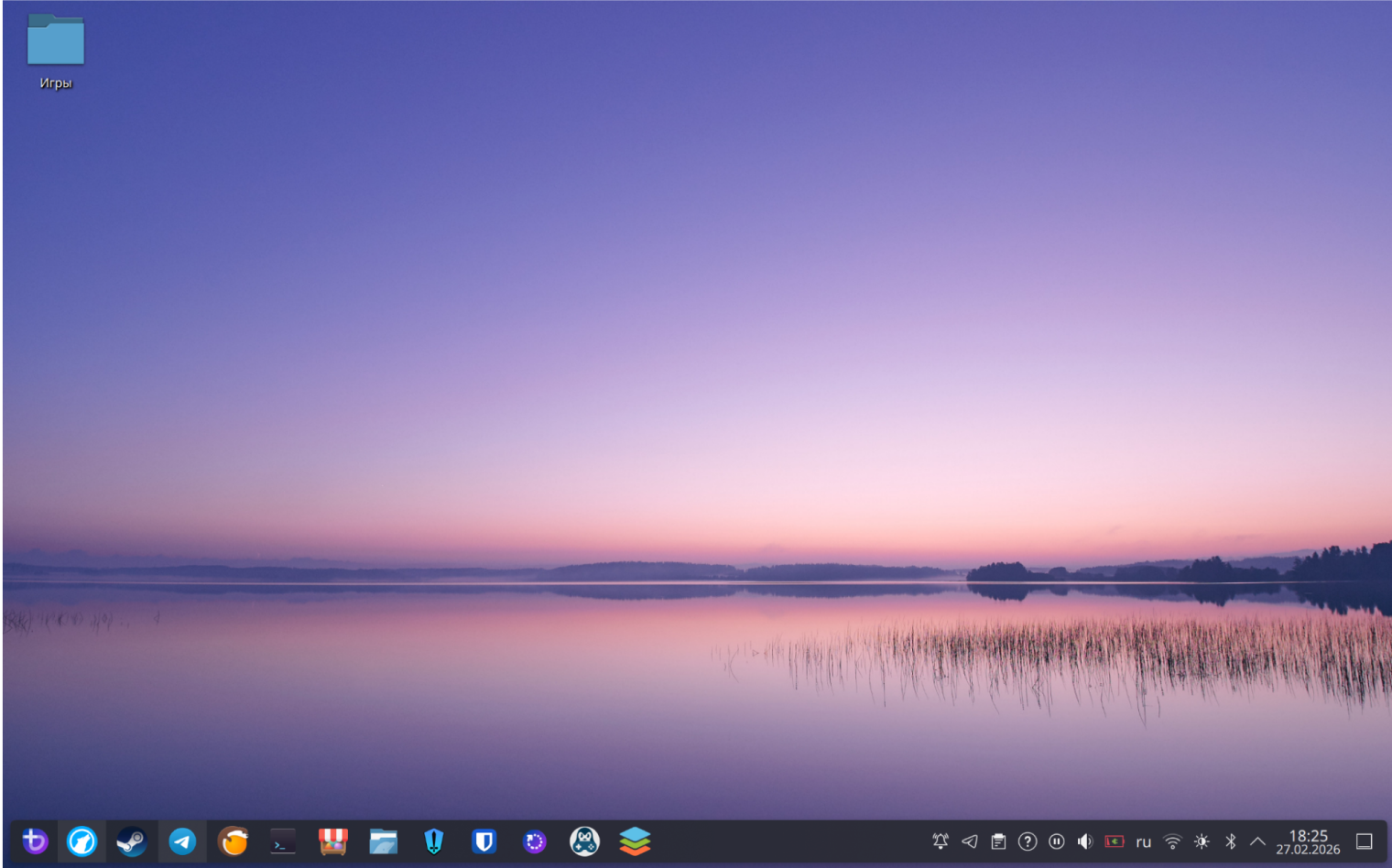Viewport: 1392px width, 868px height.
Task: Switch the ru keyboard layout
Action: click(1143, 841)
